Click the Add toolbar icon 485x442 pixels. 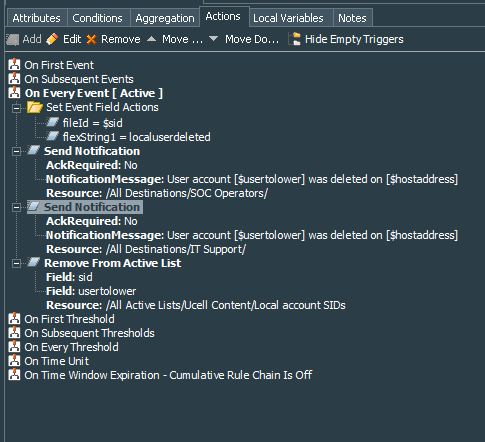(13, 40)
